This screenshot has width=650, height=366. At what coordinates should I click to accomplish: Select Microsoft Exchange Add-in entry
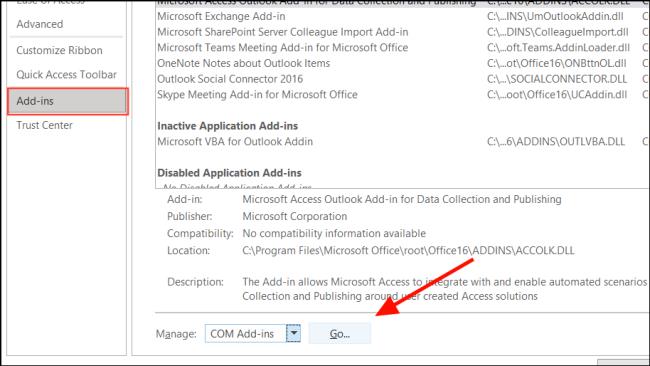click(221, 17)
